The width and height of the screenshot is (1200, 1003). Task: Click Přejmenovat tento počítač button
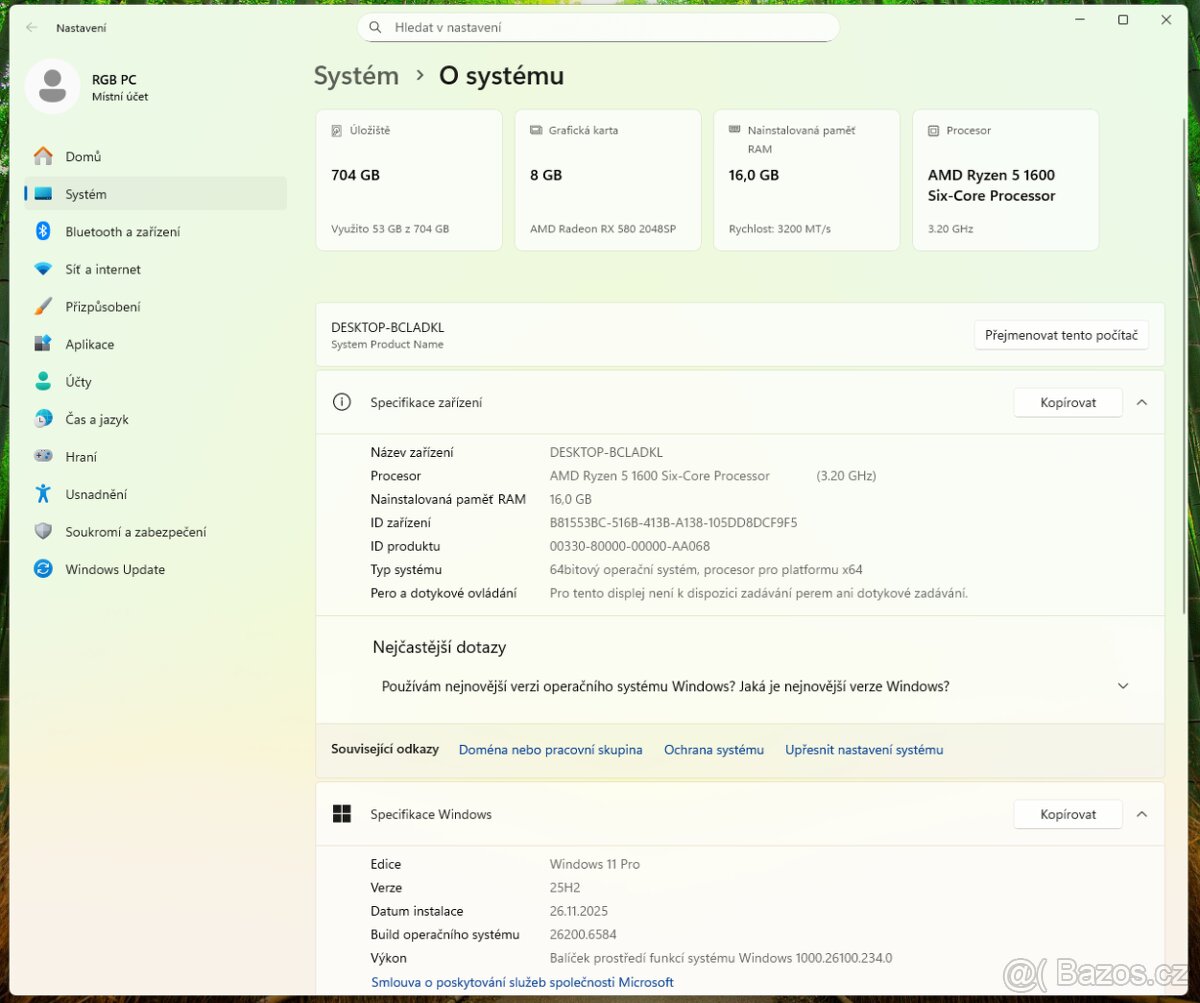[x=1061, y=336]
